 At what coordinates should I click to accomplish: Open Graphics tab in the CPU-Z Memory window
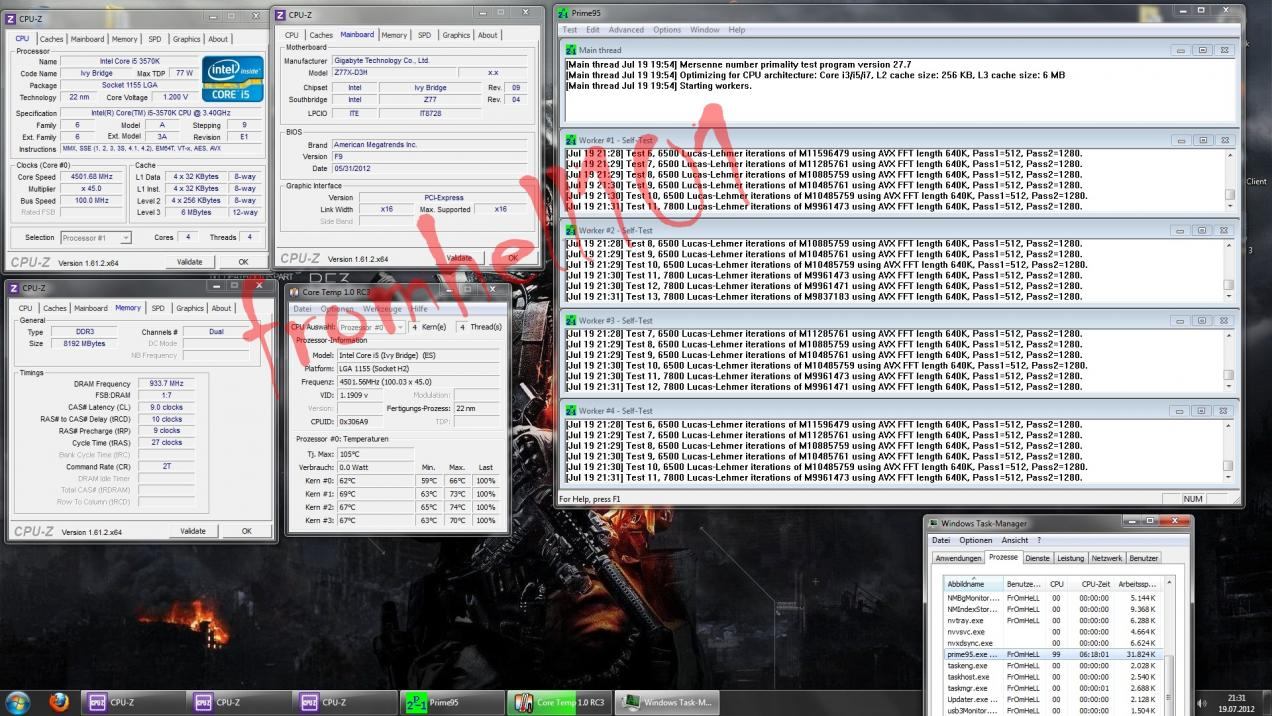point(190,308)
